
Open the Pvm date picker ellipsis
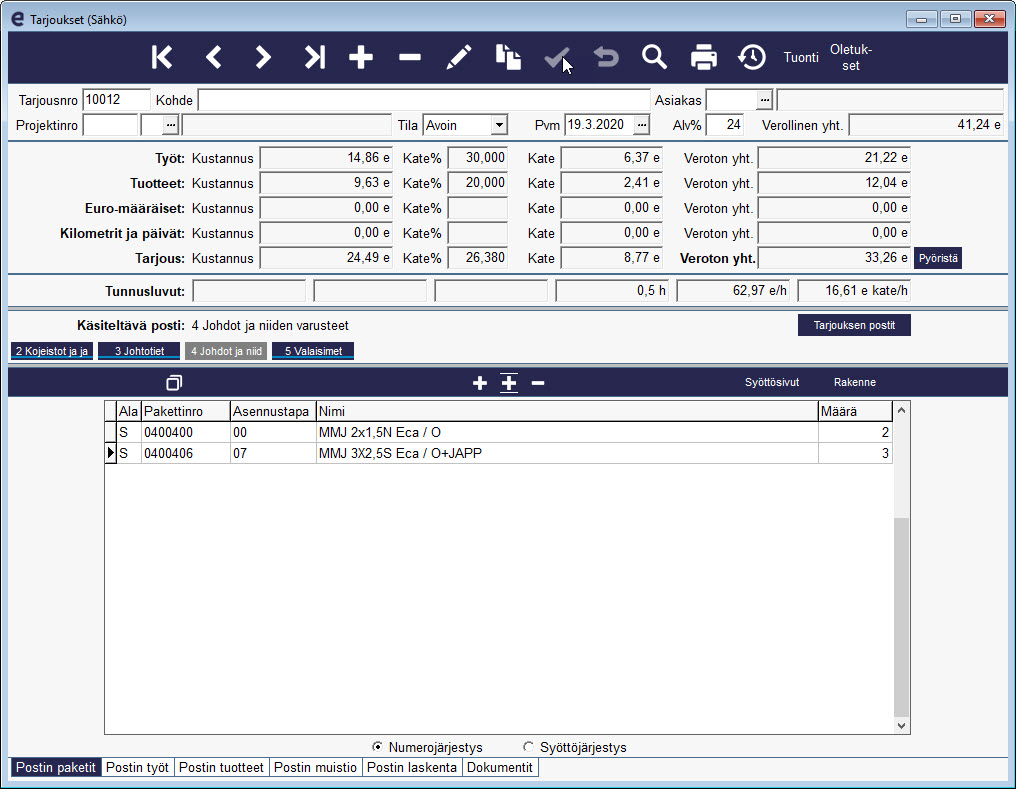(641, 125)
